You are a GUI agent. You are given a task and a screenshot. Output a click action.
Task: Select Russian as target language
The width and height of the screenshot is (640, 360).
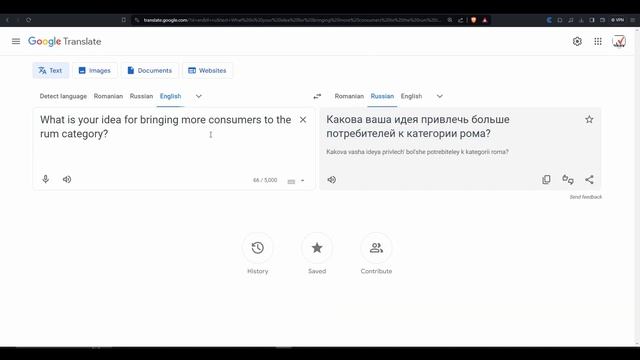coord(382,96)
